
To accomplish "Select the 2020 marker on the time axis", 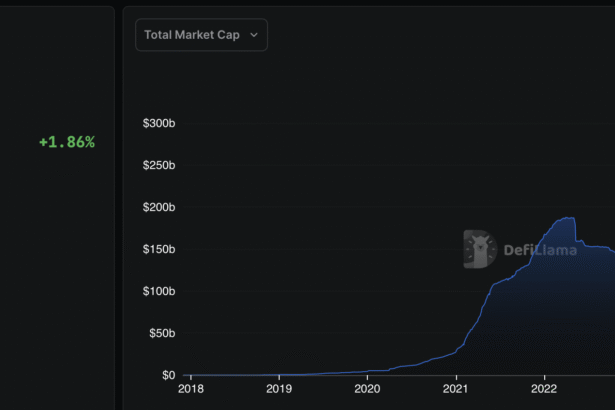I will point(367,388).
